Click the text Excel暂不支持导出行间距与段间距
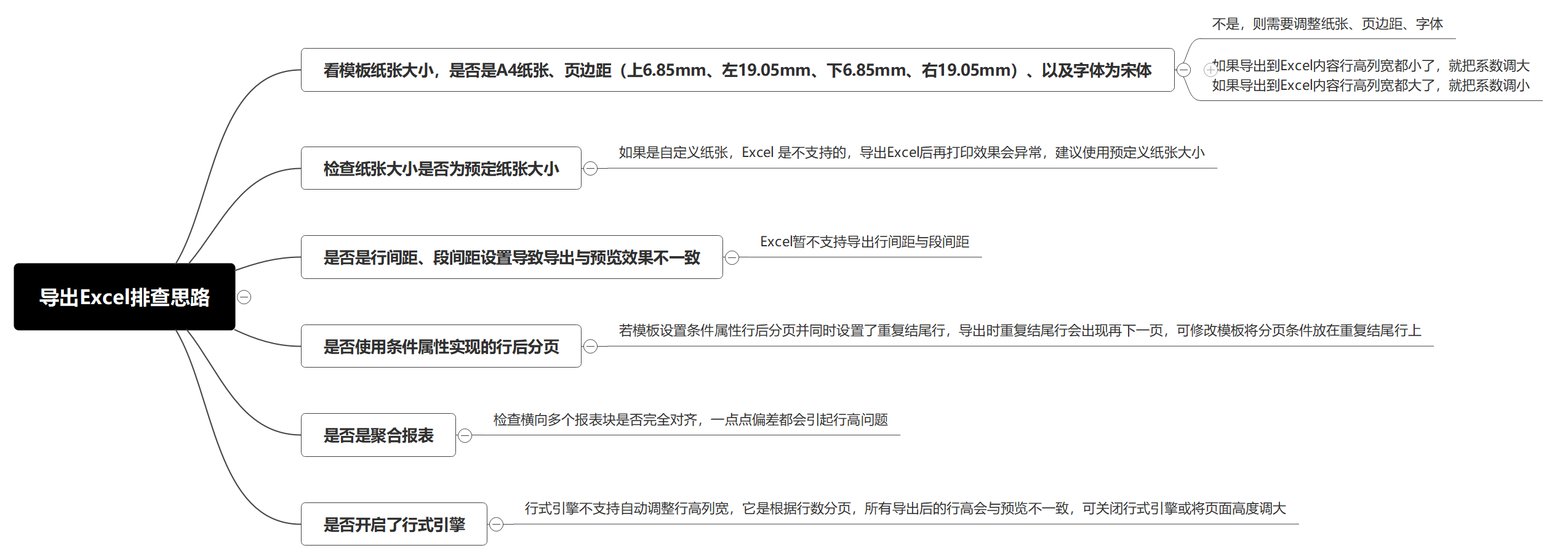The height and width of the screenshot is (556, 1568). (x=865, y=242)
